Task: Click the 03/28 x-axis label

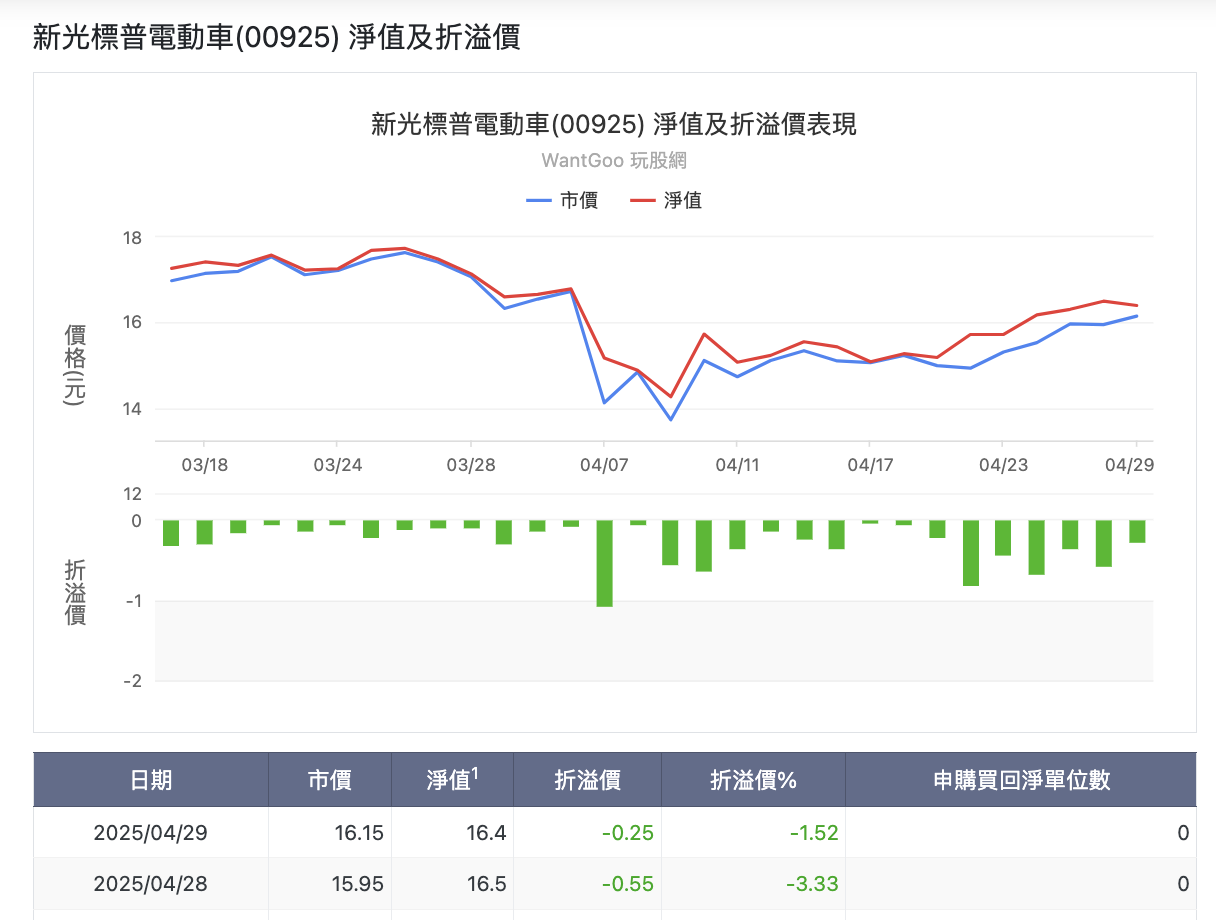Action: (470, 465)
